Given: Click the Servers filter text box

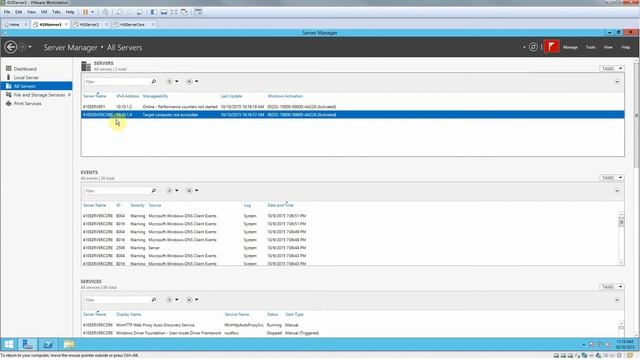Looking at the screenshot, I should 117,82.
